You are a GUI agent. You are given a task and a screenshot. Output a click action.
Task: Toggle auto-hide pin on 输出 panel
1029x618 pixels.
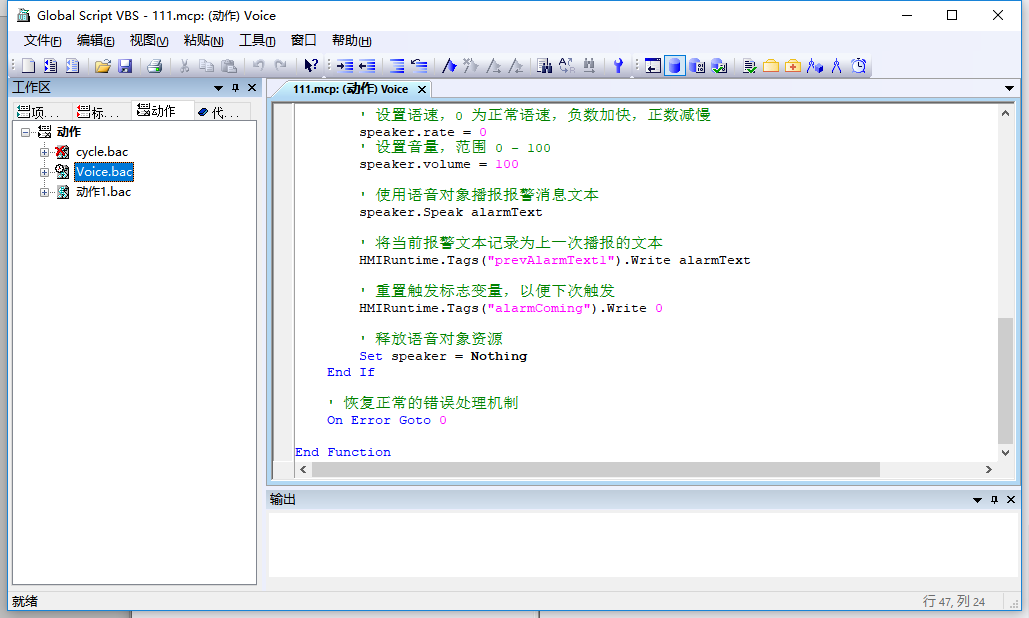point(994,499)
